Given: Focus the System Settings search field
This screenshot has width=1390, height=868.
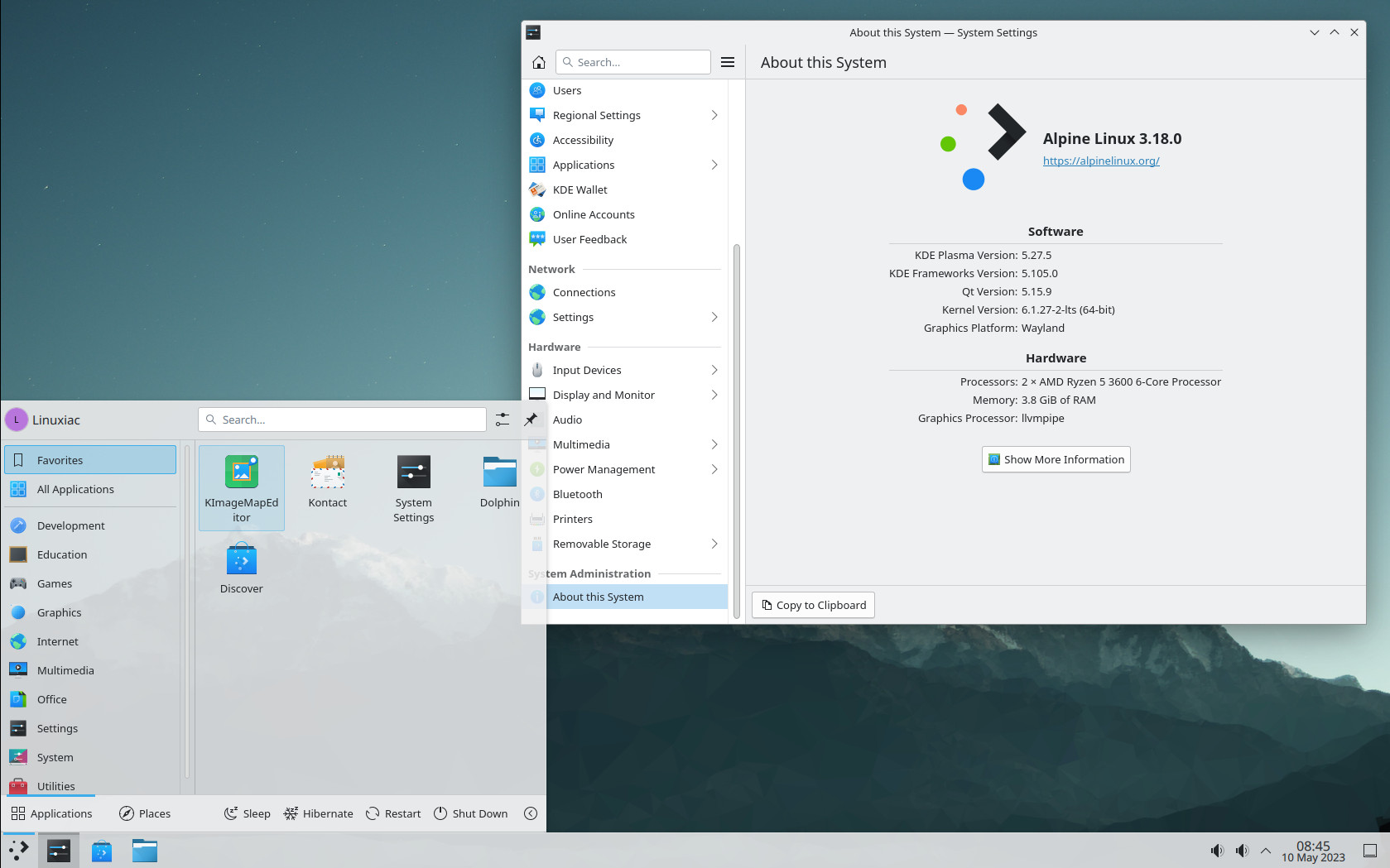Looking at the screenshot, I should pyautogui.click(x=633, y=62).
